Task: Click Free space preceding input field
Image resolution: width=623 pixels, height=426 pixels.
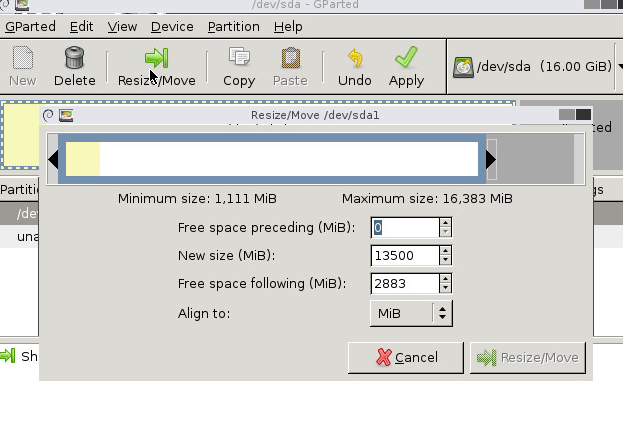Action: coord(405,228)
